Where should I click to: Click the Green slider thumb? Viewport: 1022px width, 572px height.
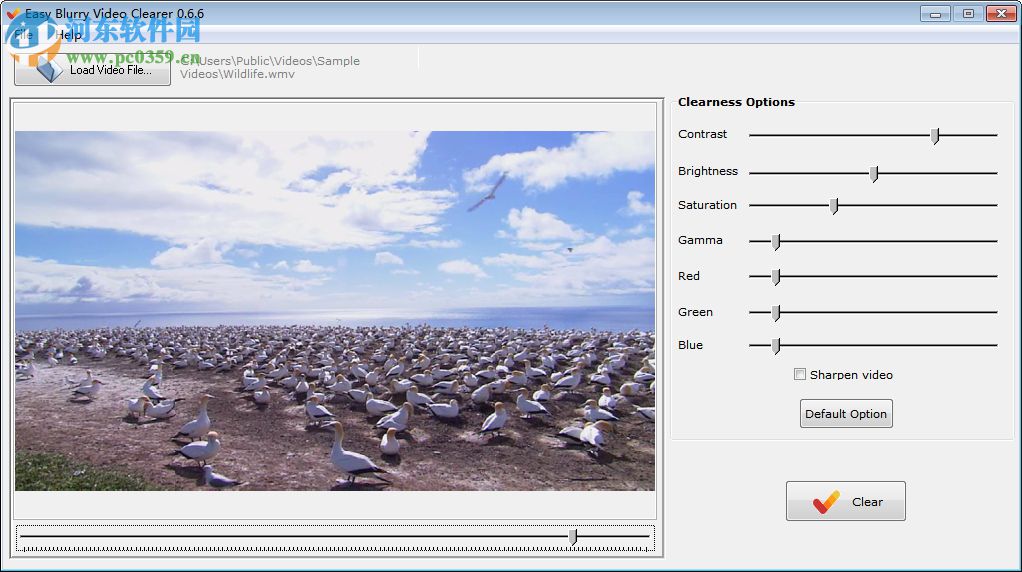[776, 313]
